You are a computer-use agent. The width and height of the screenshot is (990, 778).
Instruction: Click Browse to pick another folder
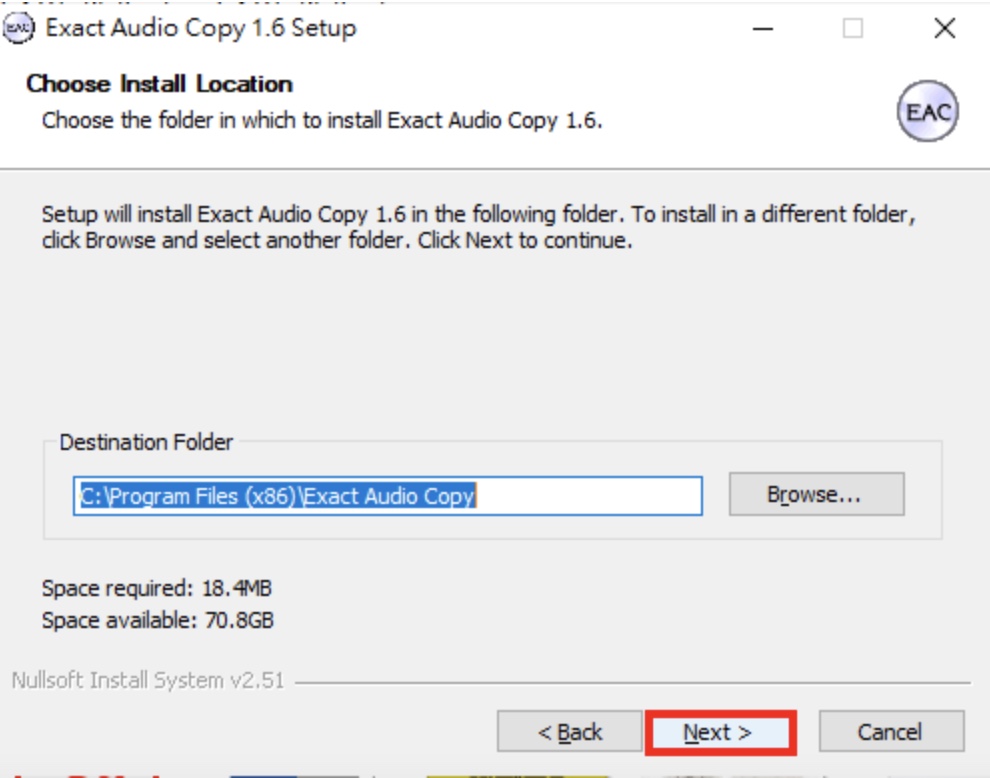[x=816, y=494]
